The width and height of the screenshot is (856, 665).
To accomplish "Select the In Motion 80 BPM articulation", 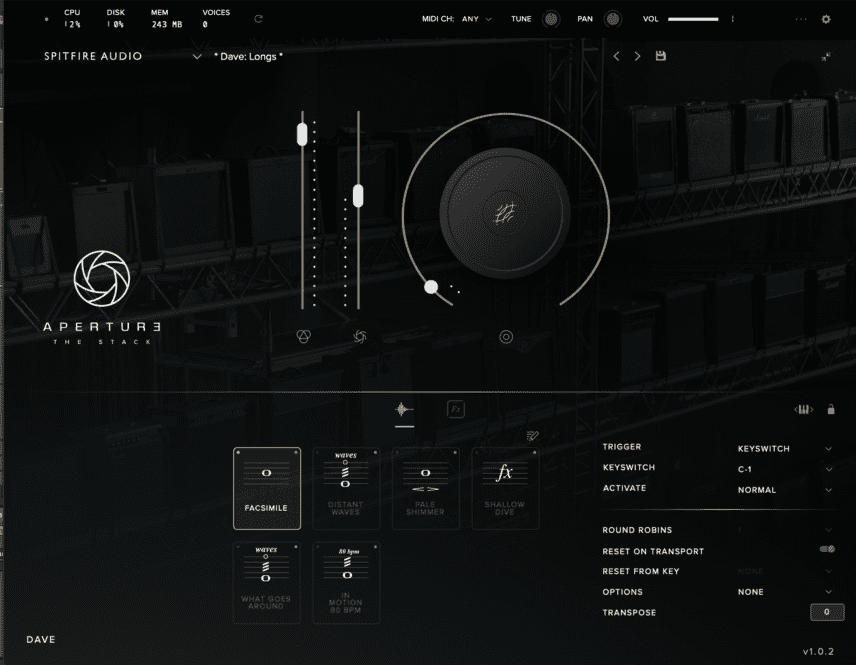I will click(346, 583).
